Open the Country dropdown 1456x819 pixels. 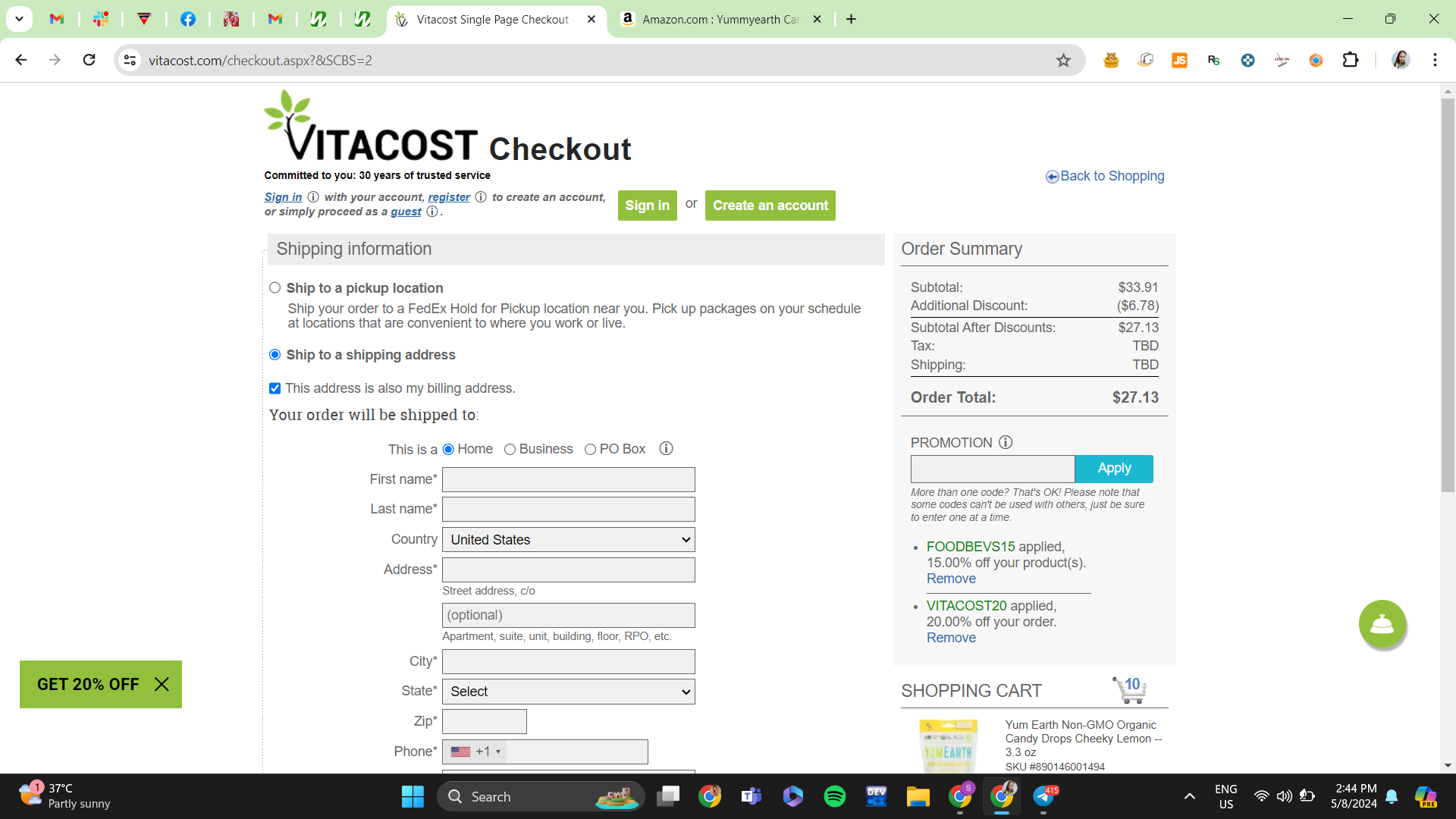pyautogui.click(x=569, y=540)
